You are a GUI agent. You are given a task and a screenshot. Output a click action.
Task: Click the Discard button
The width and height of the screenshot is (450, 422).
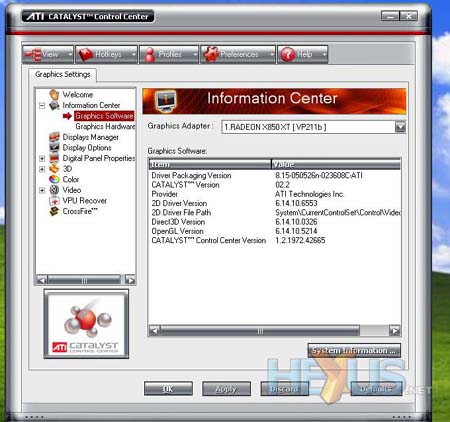point(284,389)
